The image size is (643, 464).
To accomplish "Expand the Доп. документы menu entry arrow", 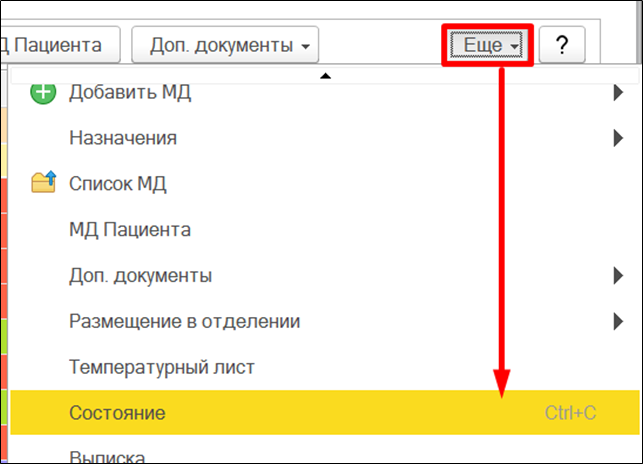I will 617,275.
